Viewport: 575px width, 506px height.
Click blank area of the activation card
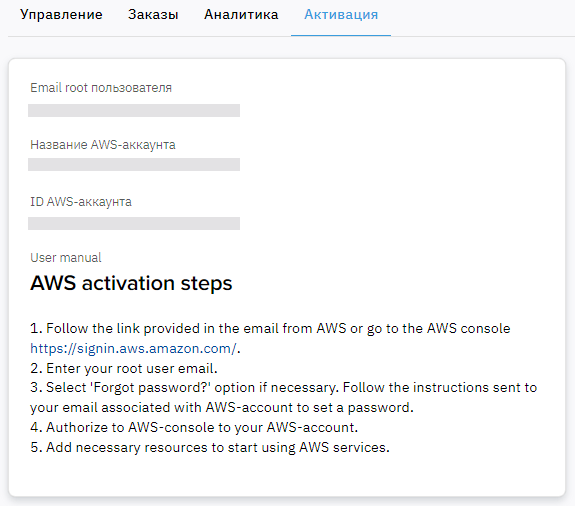pyautogui.click(x=403, y=165)
